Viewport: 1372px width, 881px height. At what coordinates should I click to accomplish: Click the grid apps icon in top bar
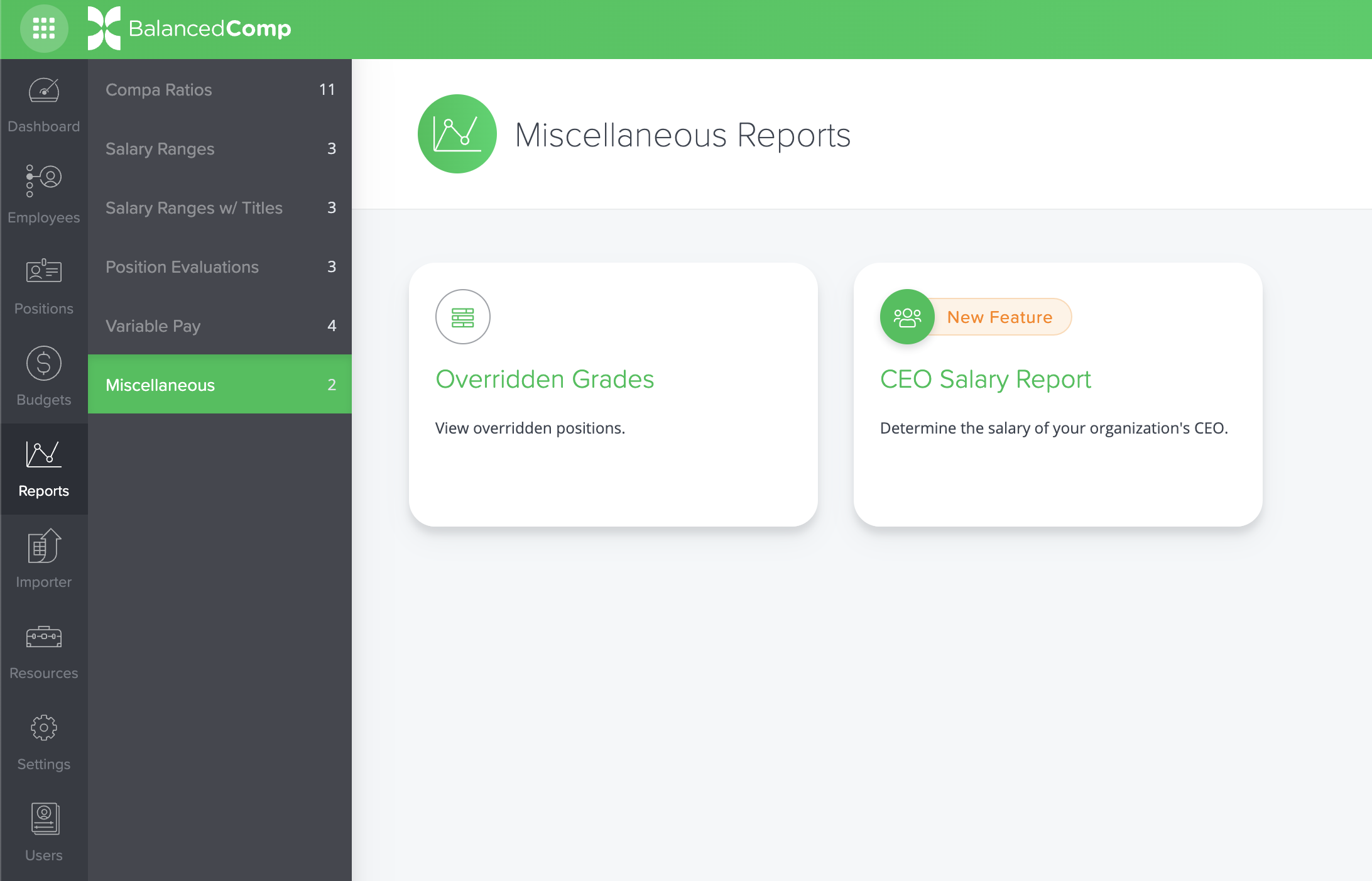[44, 27]
